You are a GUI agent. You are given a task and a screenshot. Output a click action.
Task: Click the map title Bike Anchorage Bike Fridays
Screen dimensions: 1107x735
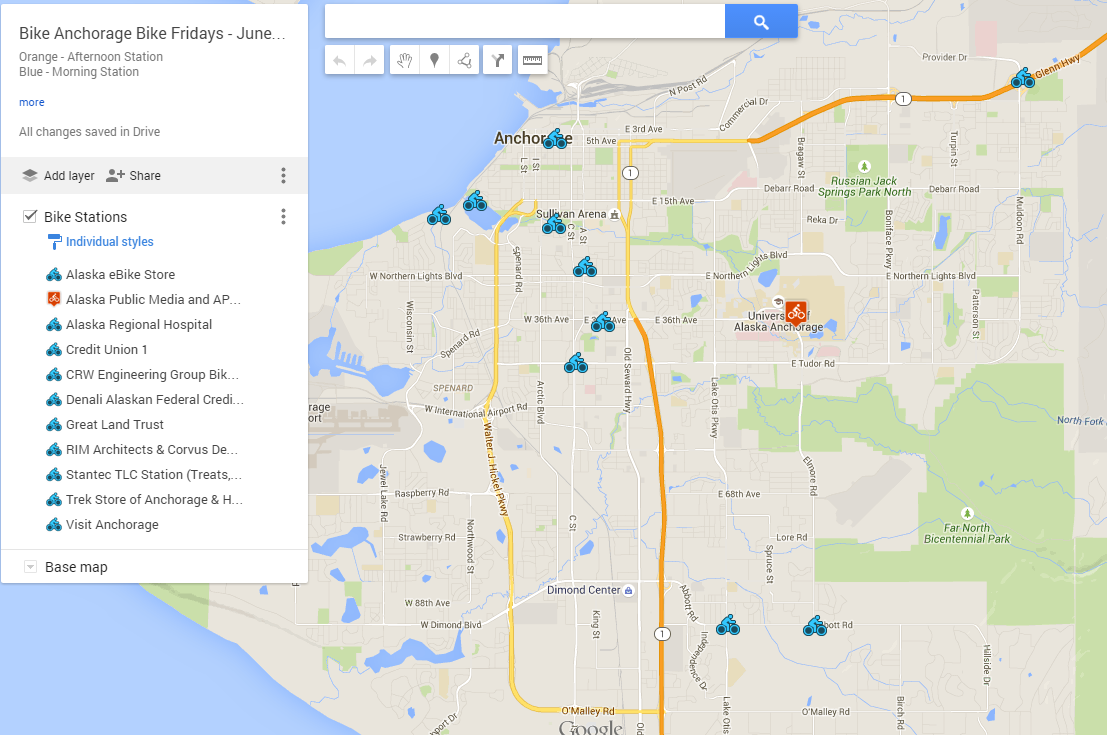[x=152, y=33]
